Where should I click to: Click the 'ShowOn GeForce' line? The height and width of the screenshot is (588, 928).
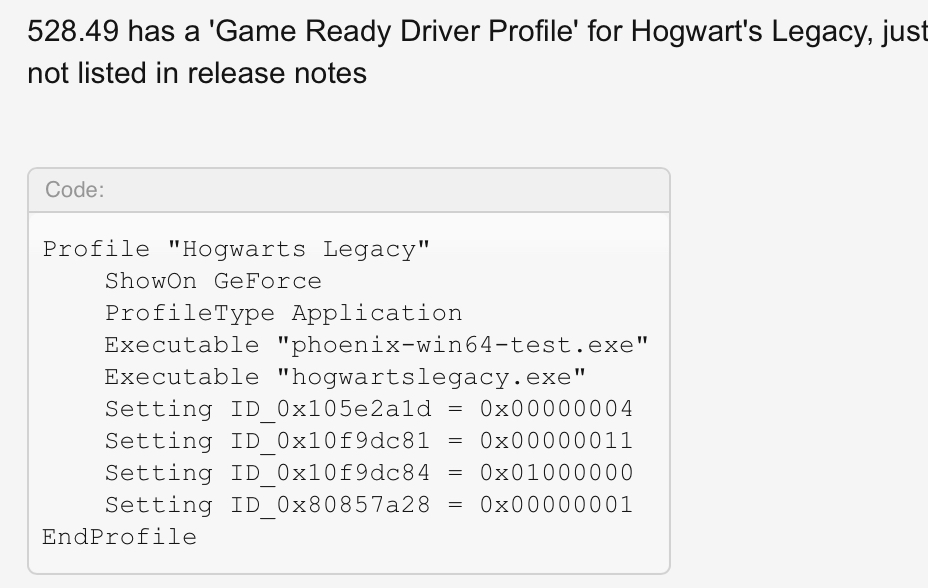point(213,281)
